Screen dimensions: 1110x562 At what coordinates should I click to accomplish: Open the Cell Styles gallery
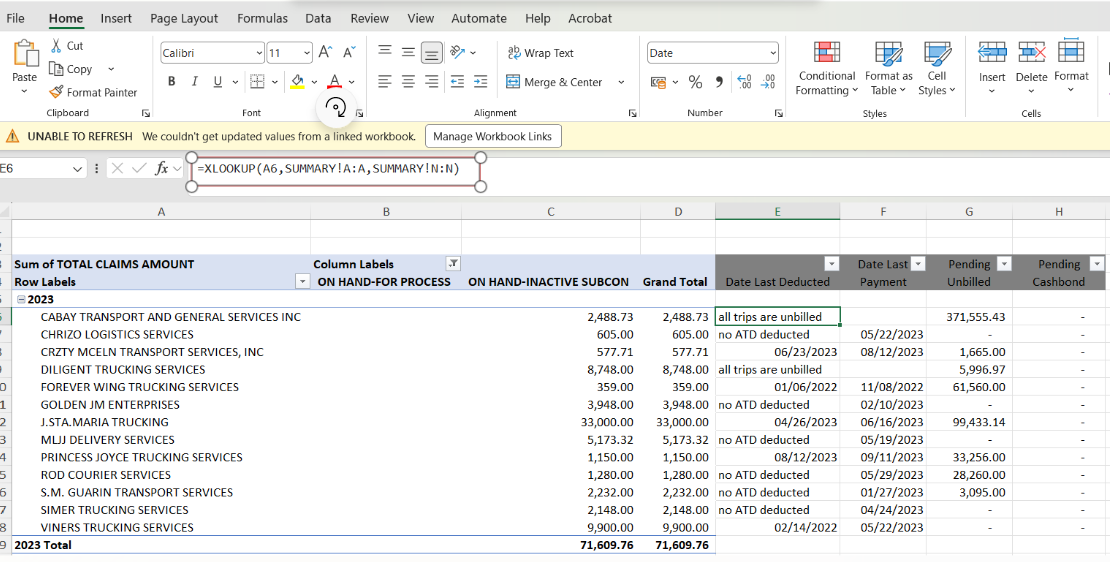[937, 69]
